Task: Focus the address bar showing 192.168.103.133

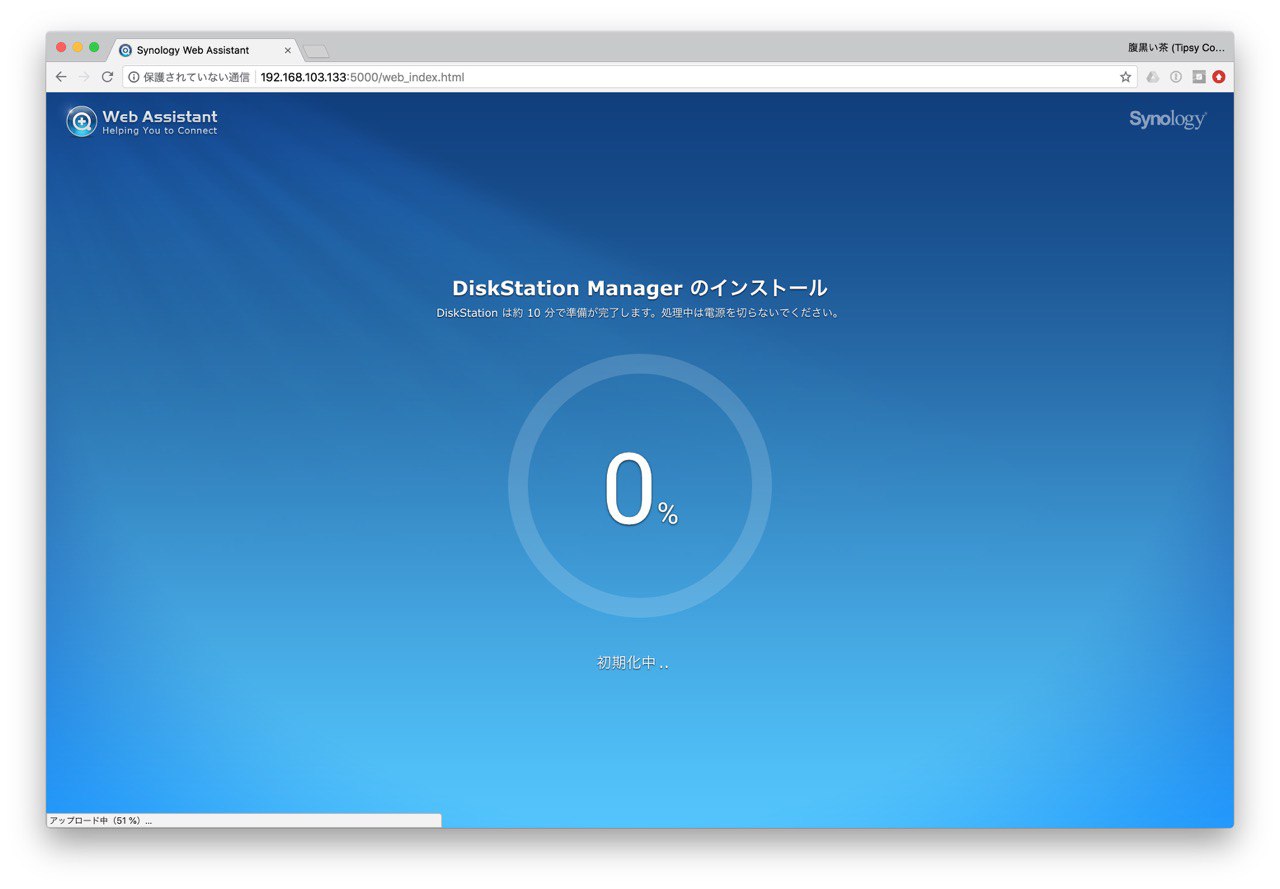Action: click(628, 77)
